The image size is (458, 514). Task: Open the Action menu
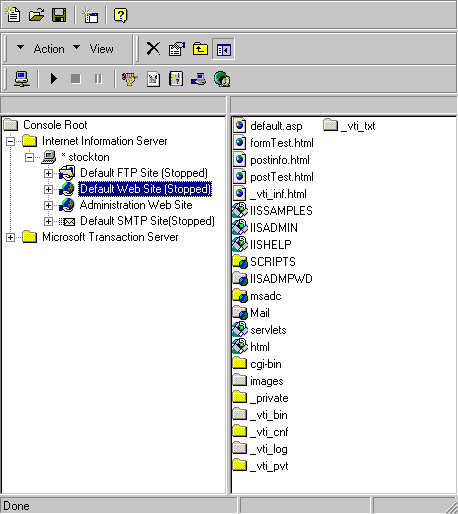49,49
